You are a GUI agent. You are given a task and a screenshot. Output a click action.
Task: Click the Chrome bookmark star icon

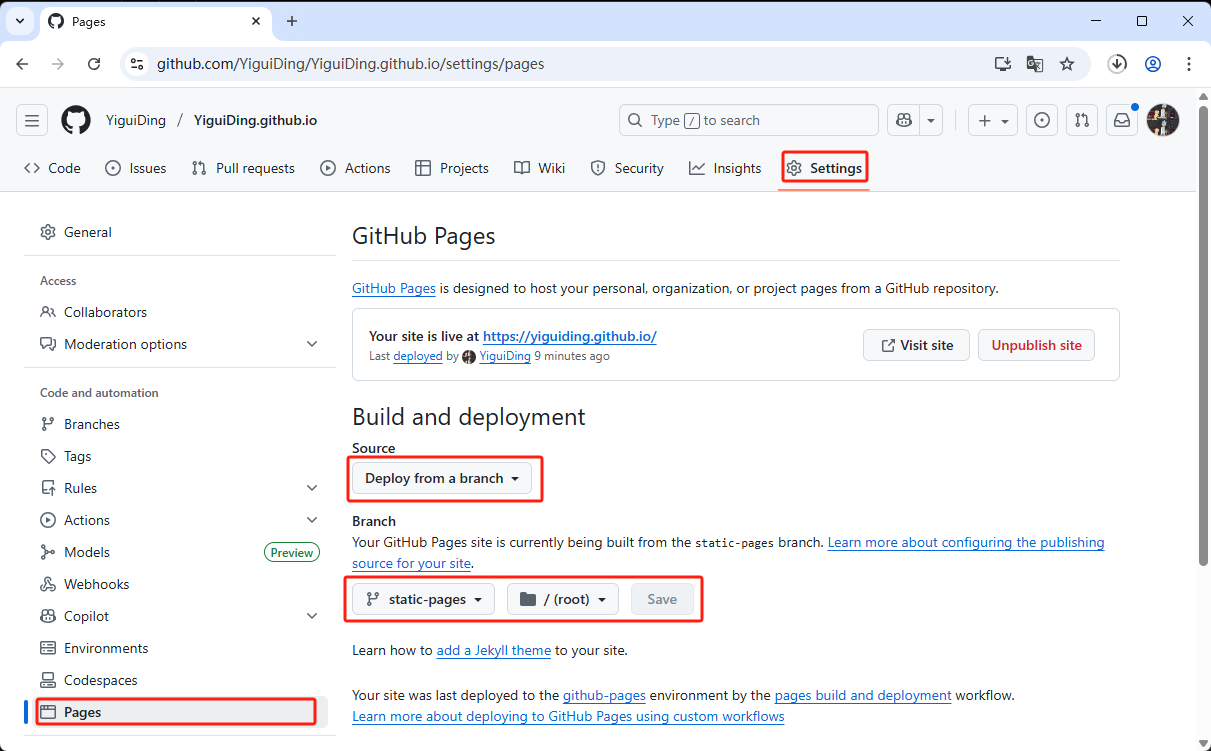[1067, 64]
